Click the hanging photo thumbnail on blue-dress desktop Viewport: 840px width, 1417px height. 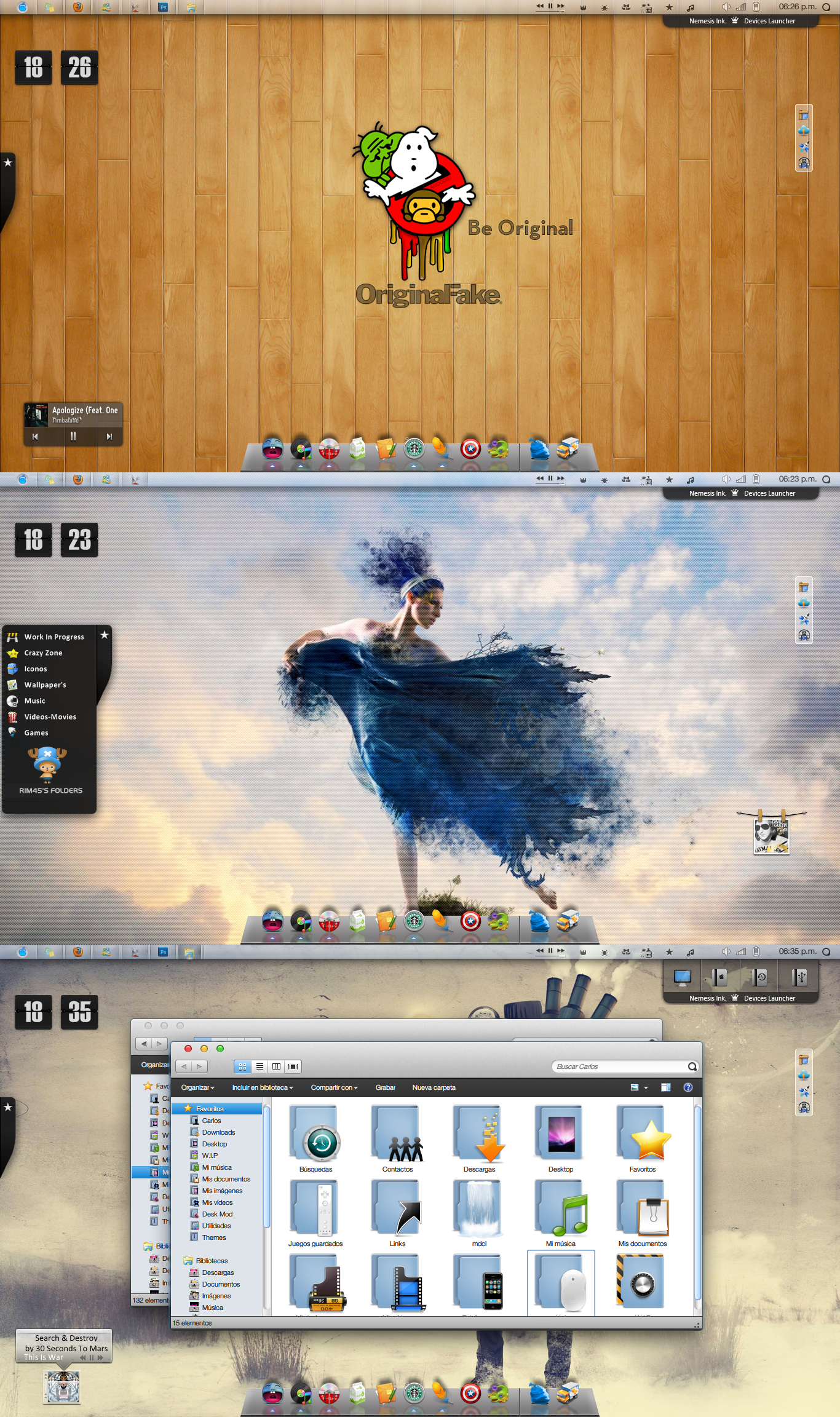pyautogui.click(x=771, y=836)
